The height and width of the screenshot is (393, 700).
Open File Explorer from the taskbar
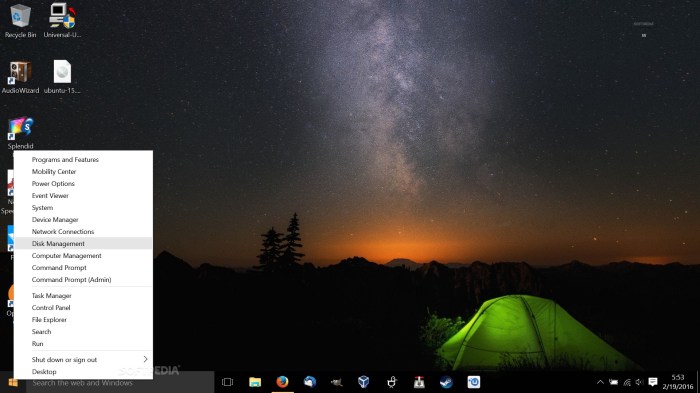tap(255, 382)
